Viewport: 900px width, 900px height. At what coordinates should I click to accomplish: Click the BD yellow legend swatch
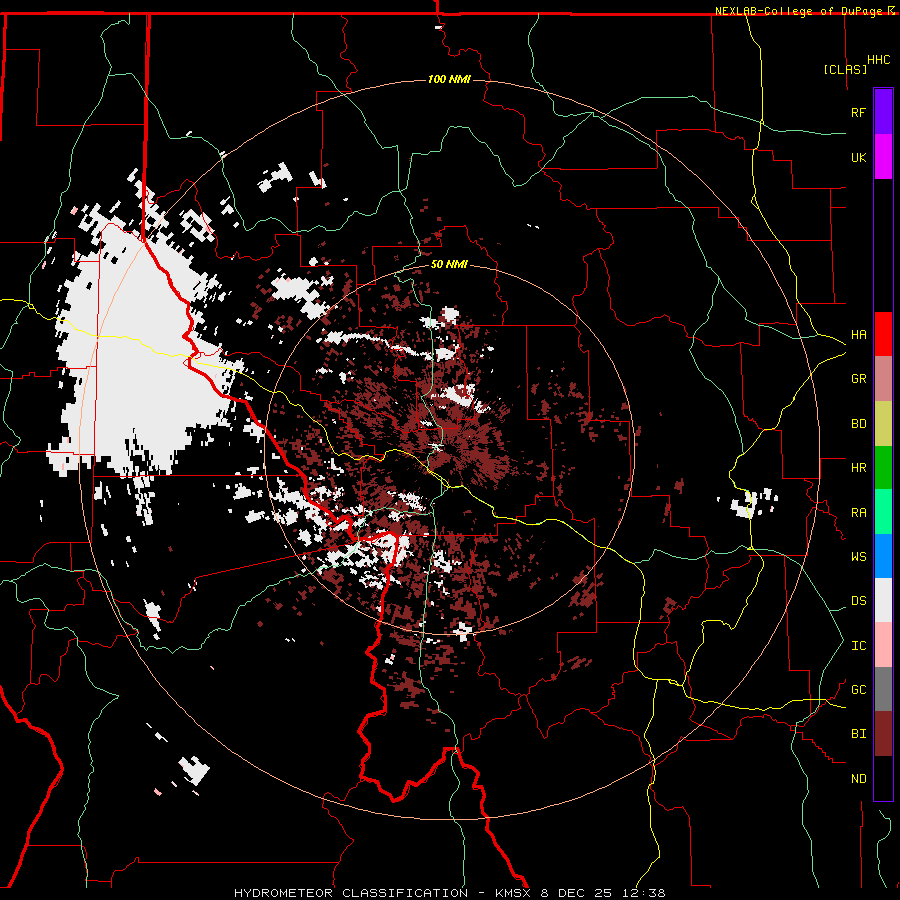(883, 423)
